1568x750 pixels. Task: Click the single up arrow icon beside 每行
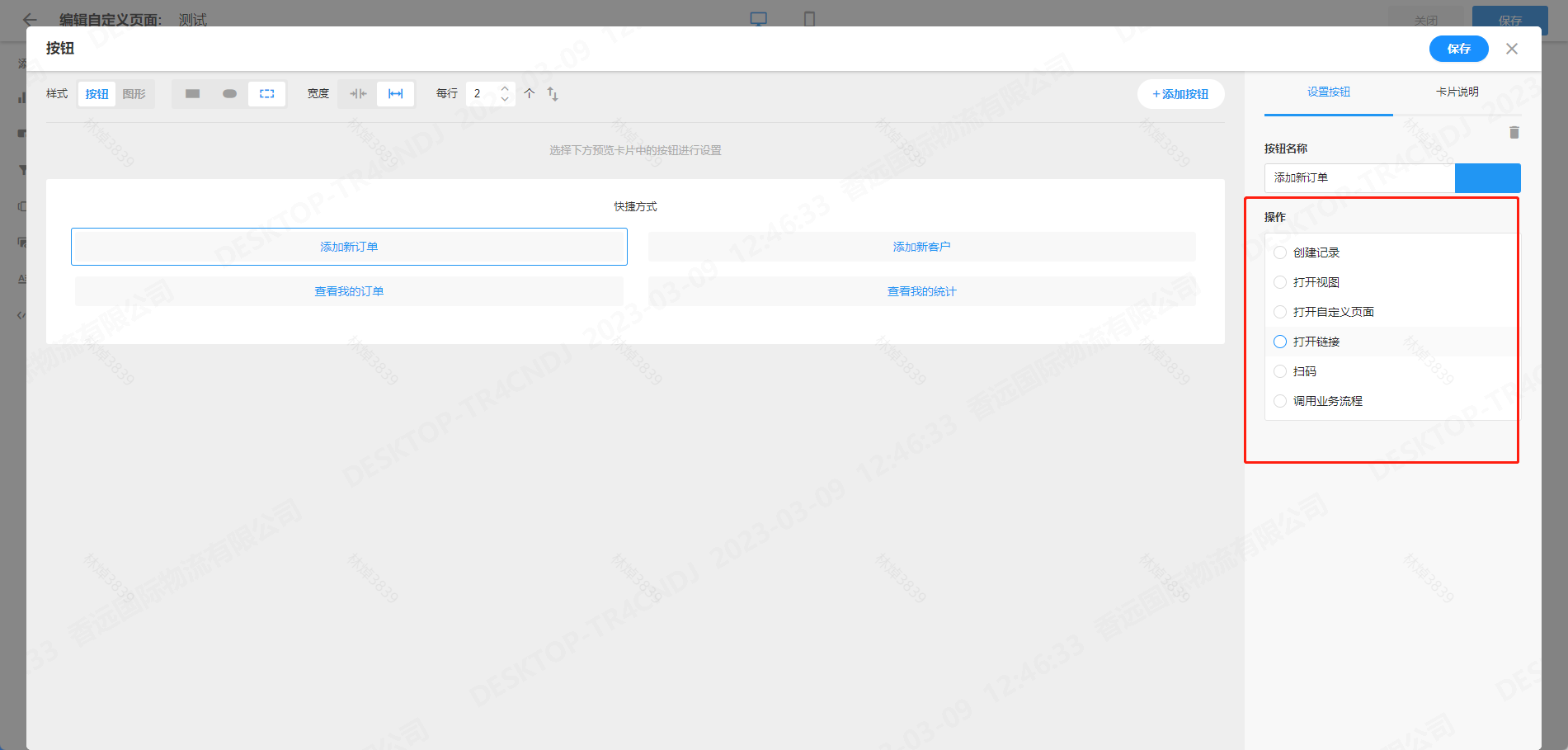tap(530, 94)
